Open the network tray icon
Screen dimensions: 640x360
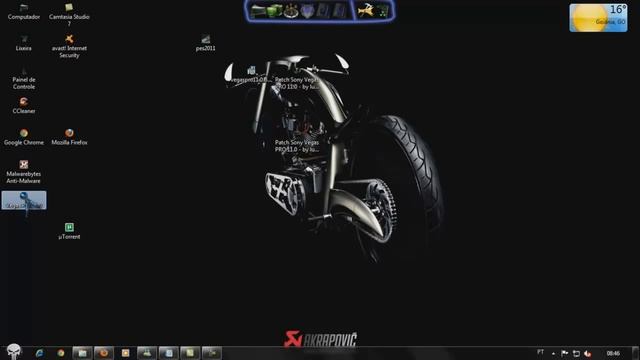pyautogui.click(x=576, y=353)
